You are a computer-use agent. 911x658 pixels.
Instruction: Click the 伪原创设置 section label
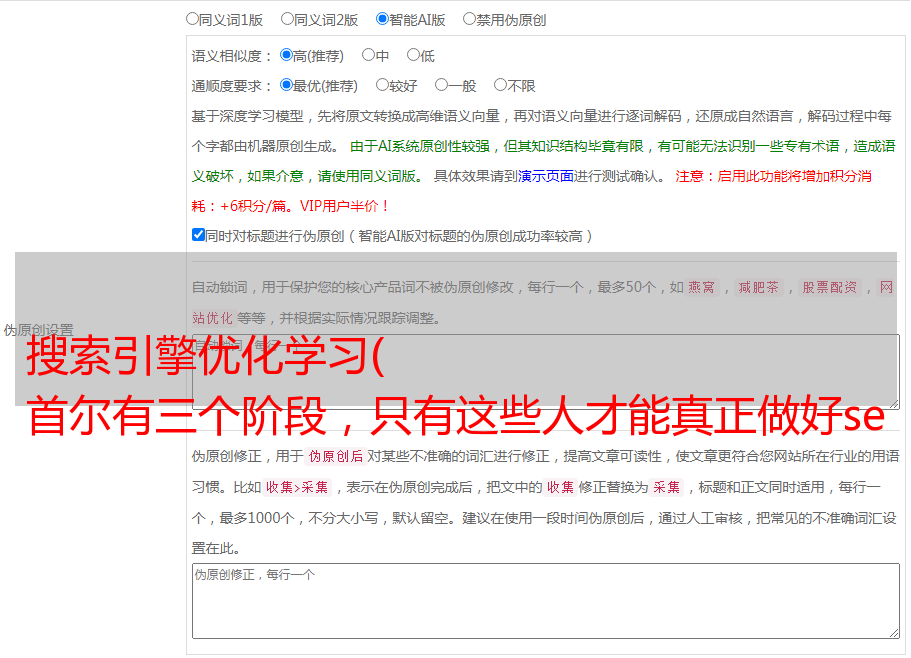tap(38, 330)
